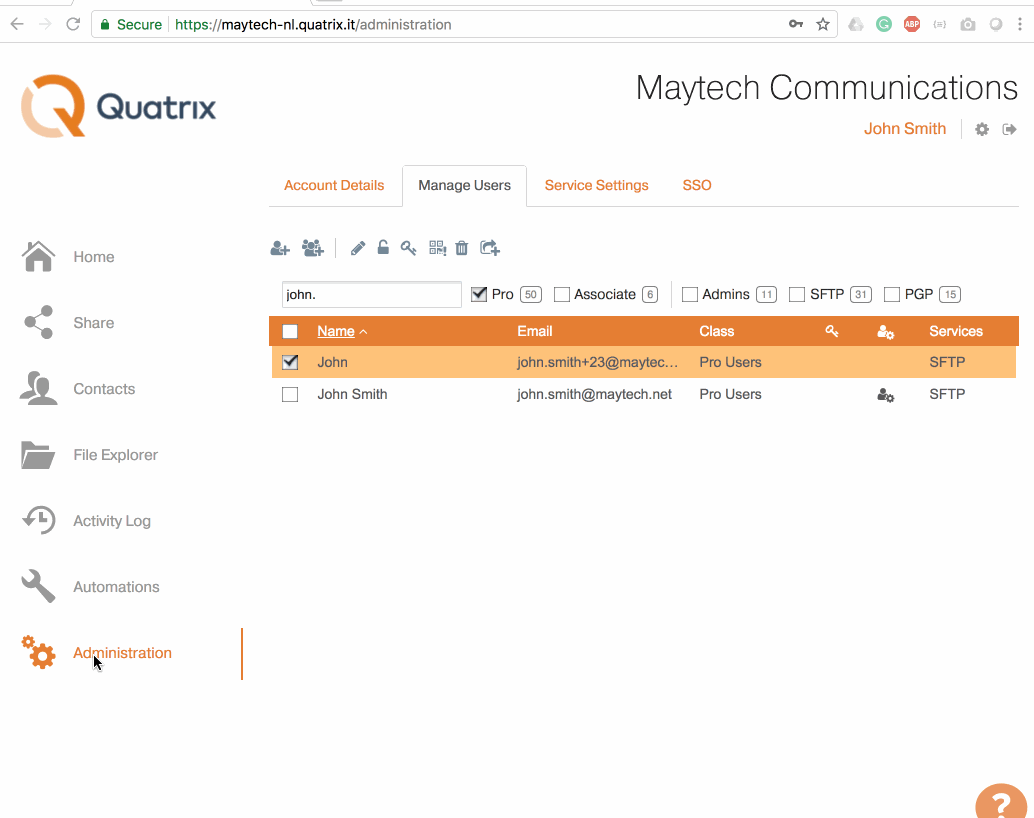This screenshot has height=818, width=1034.
Task: Click the File Explorer folder icon
Action: click(38, 455)
